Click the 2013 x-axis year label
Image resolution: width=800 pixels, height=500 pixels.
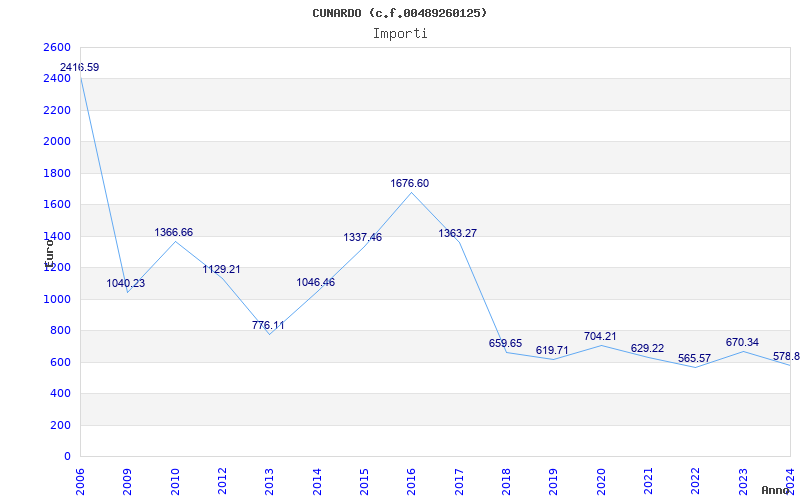point(269,481)
